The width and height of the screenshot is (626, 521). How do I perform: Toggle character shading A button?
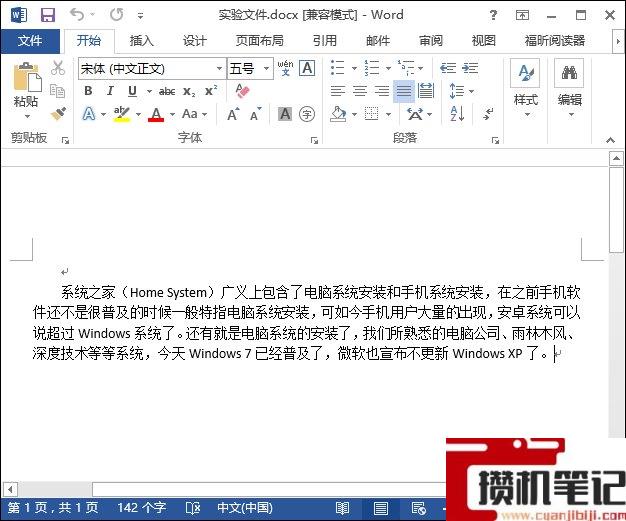285,114
